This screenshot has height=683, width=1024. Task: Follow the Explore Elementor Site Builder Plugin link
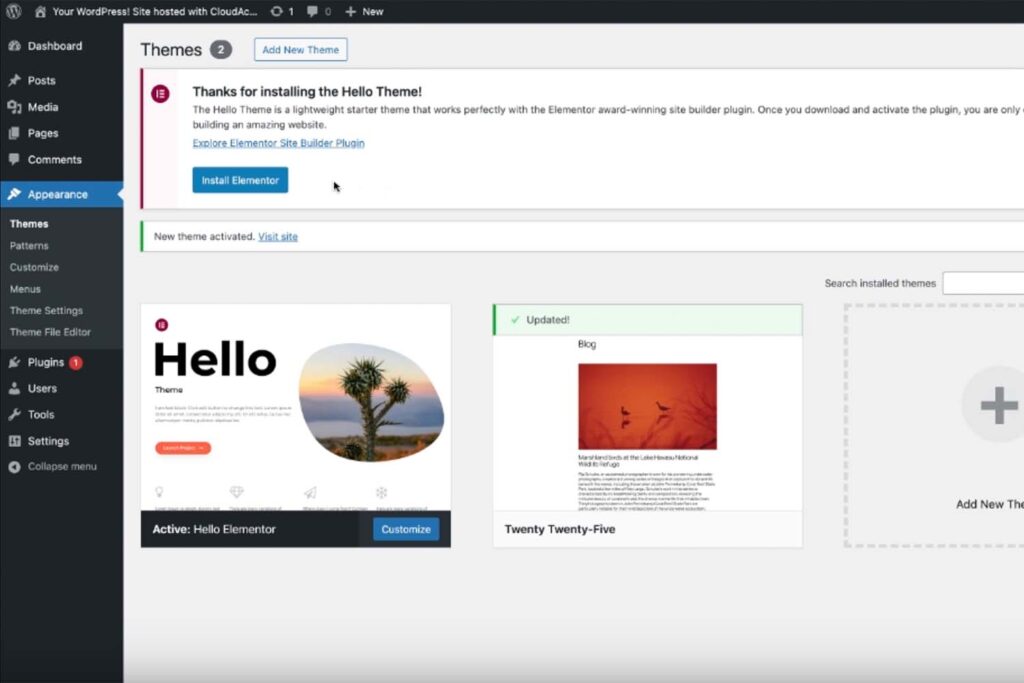[278, 143]
